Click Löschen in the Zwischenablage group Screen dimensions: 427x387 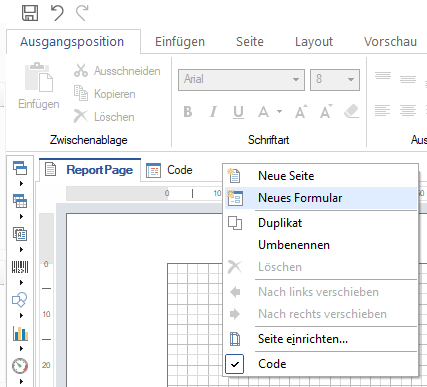point(104,117)
